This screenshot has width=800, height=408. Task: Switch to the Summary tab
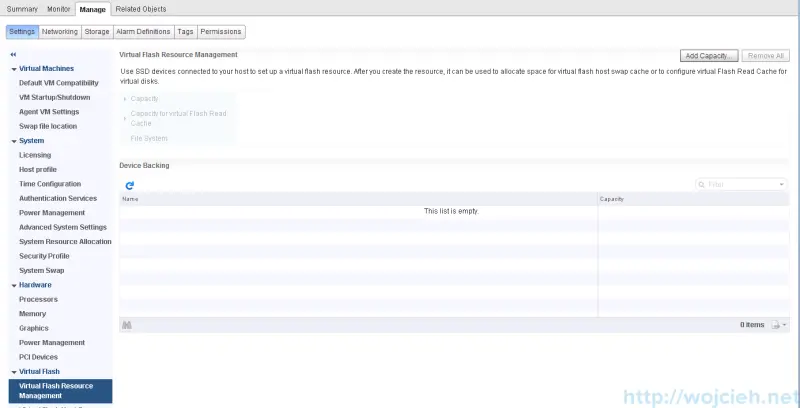tap(22, 9)
